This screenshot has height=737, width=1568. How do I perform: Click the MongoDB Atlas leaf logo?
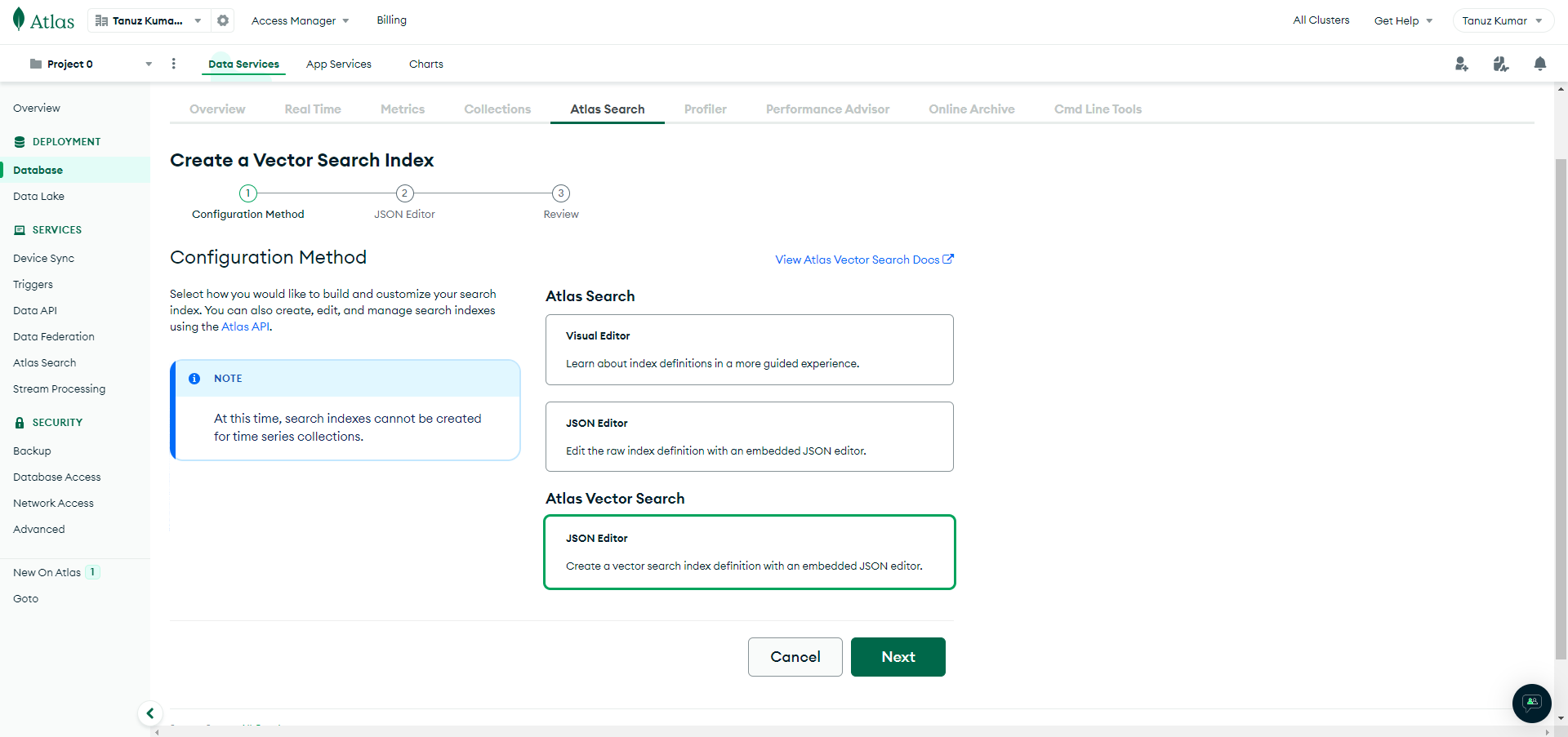(18, 19)
